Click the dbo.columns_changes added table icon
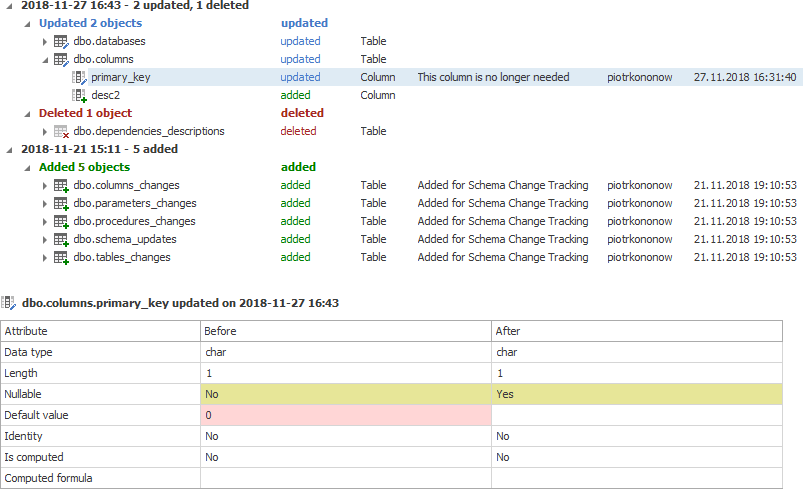This screenshot has height=489, width=803. (x=61, y=186)
